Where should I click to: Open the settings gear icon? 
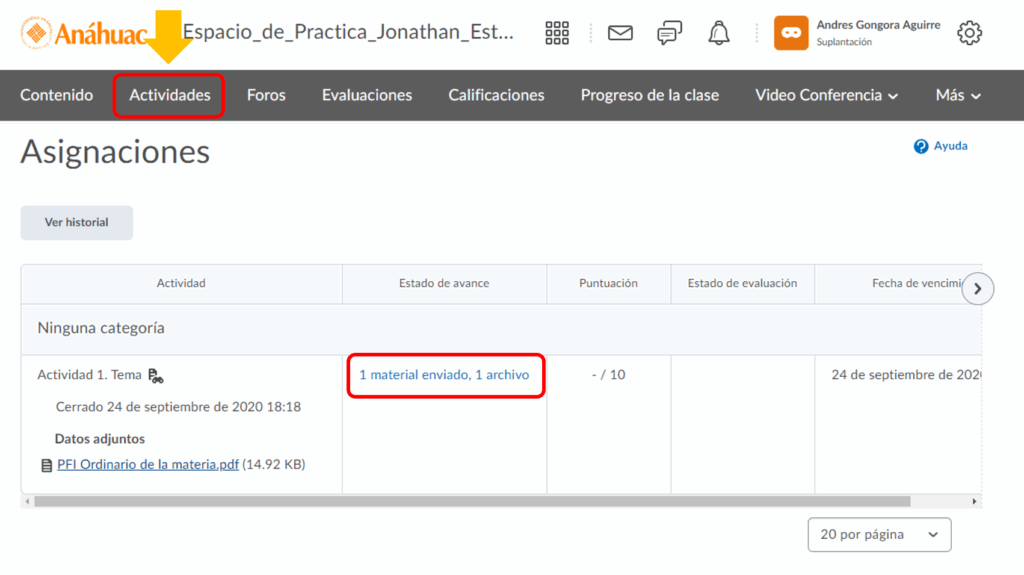969,33
